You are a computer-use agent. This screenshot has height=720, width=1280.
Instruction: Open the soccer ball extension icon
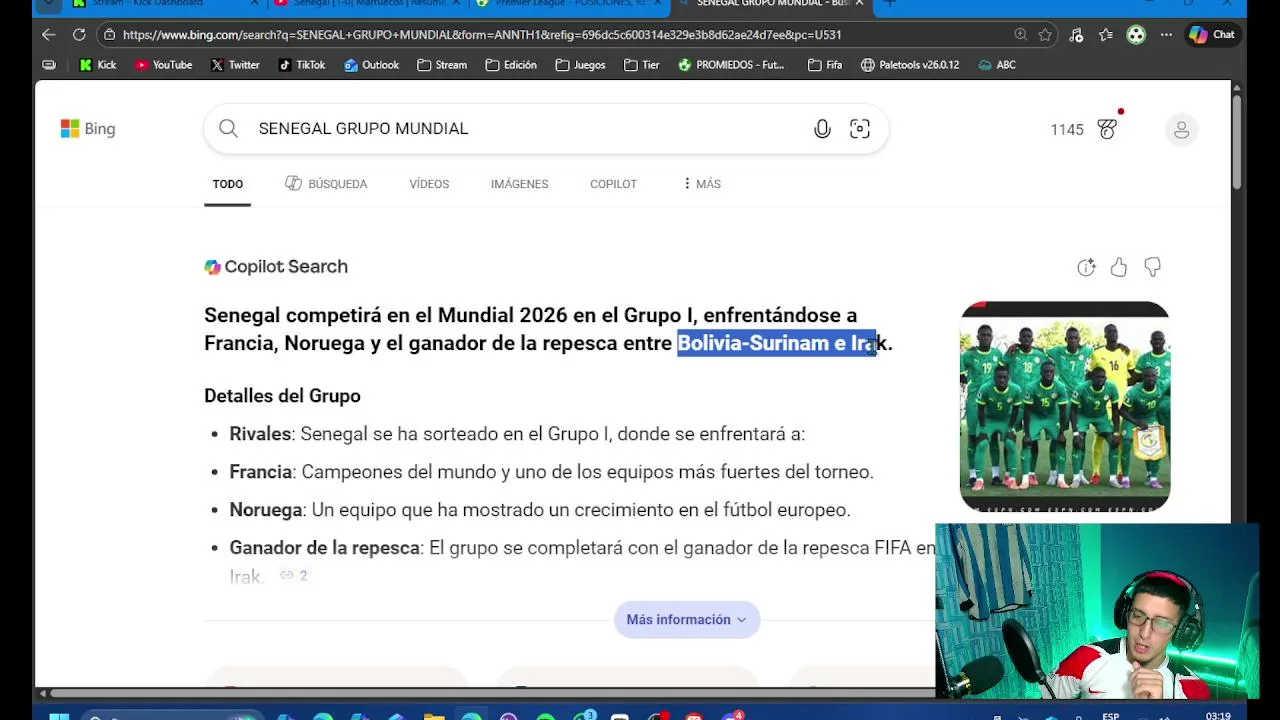coord(1136,34)
